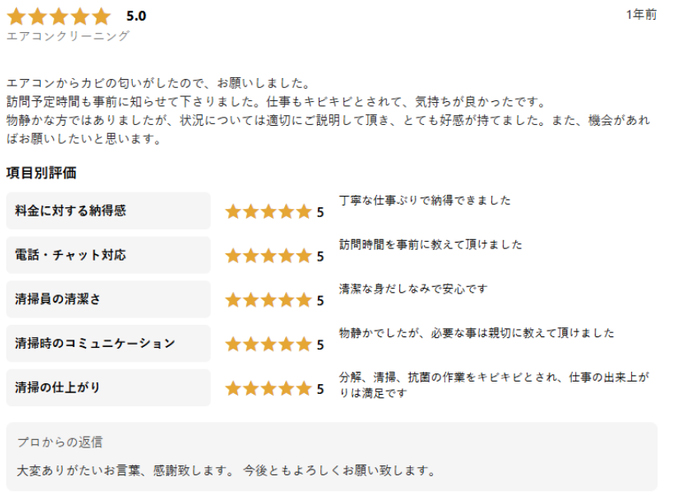The width and height of the screenshot is (683, 500).
Task: Select the 料金に対する納得感 category box
Action: pyautogui.click(x=108, y=211)
